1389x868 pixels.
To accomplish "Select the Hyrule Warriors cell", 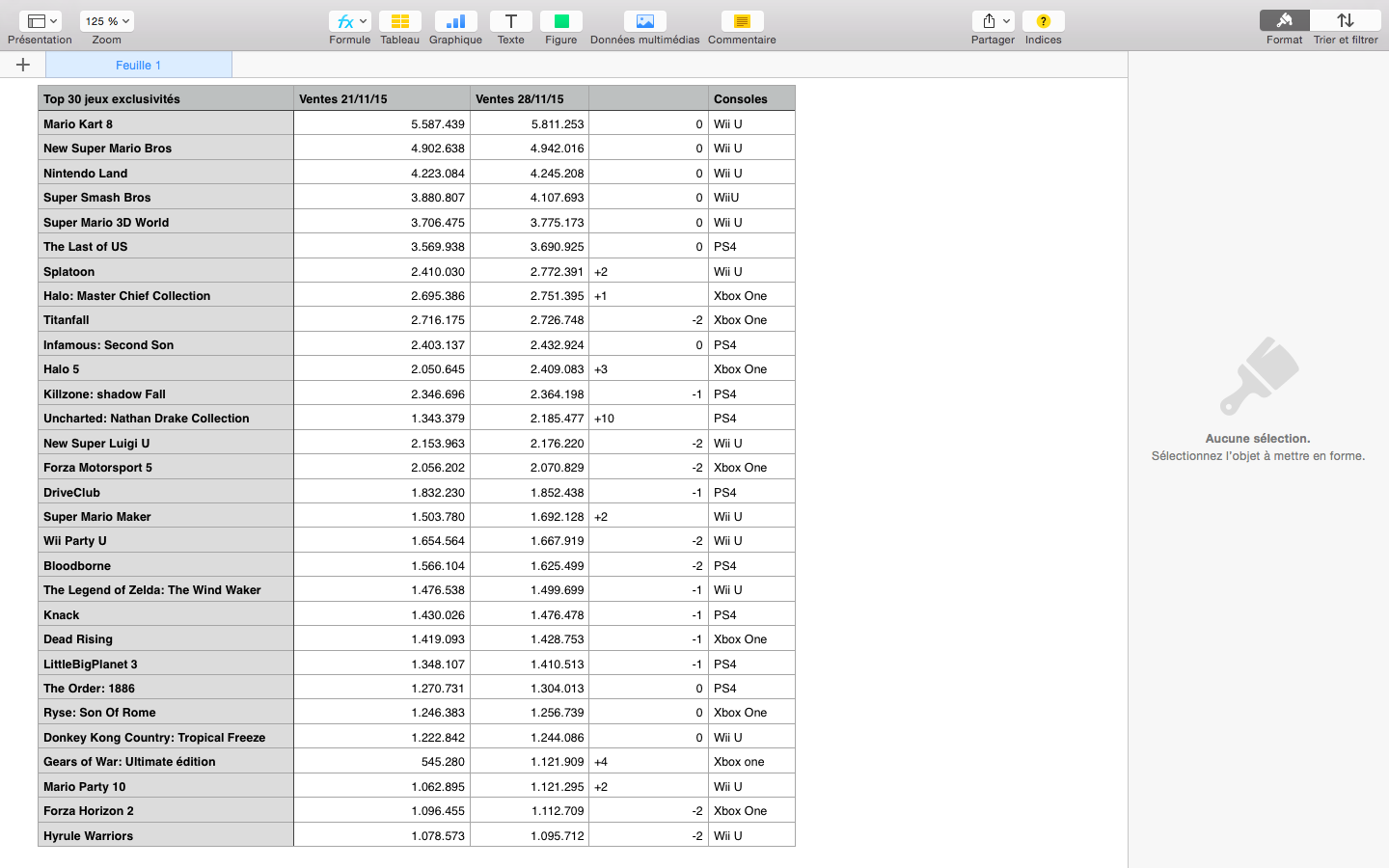I will pyautogui.click(x=166, y=836).
